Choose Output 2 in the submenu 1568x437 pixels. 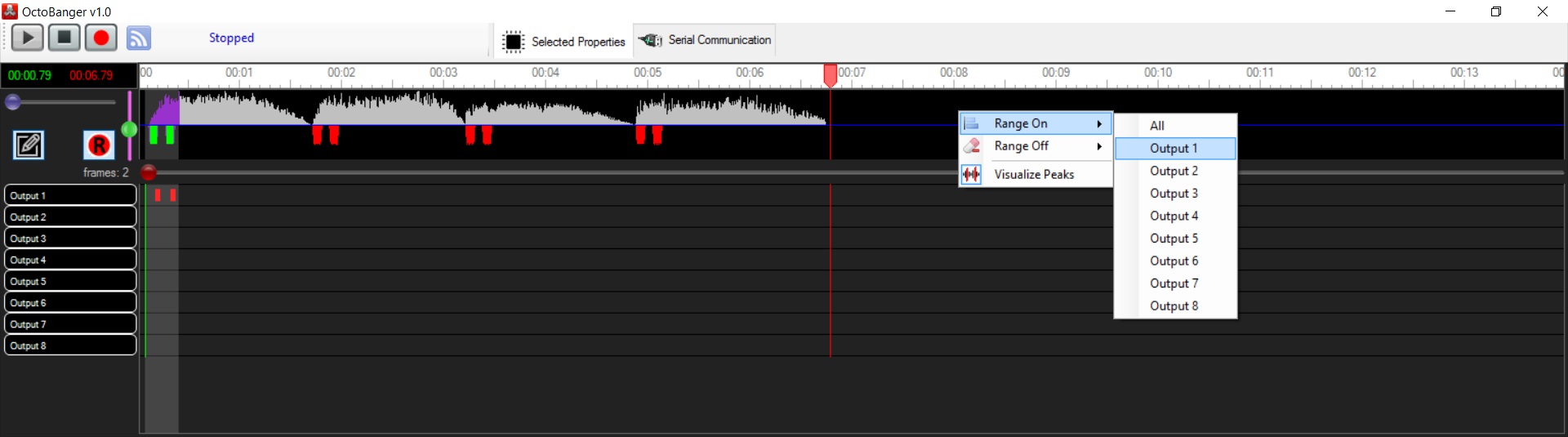tap(1176, 171)
